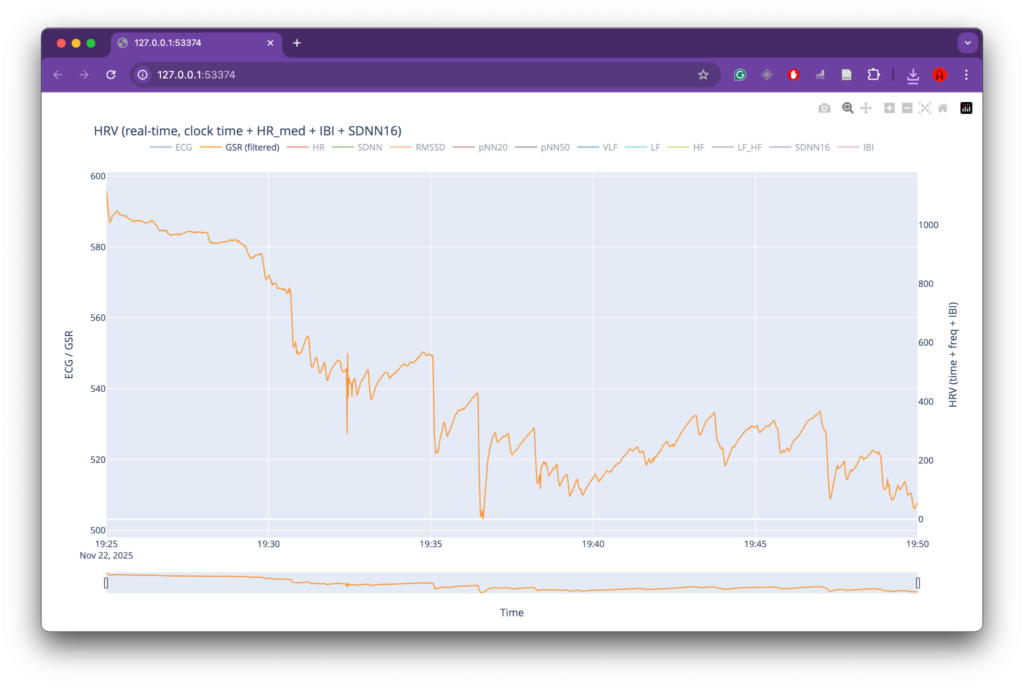Reset axes with the home icon
Screen dimensions: 1024x686
(942, 108)
